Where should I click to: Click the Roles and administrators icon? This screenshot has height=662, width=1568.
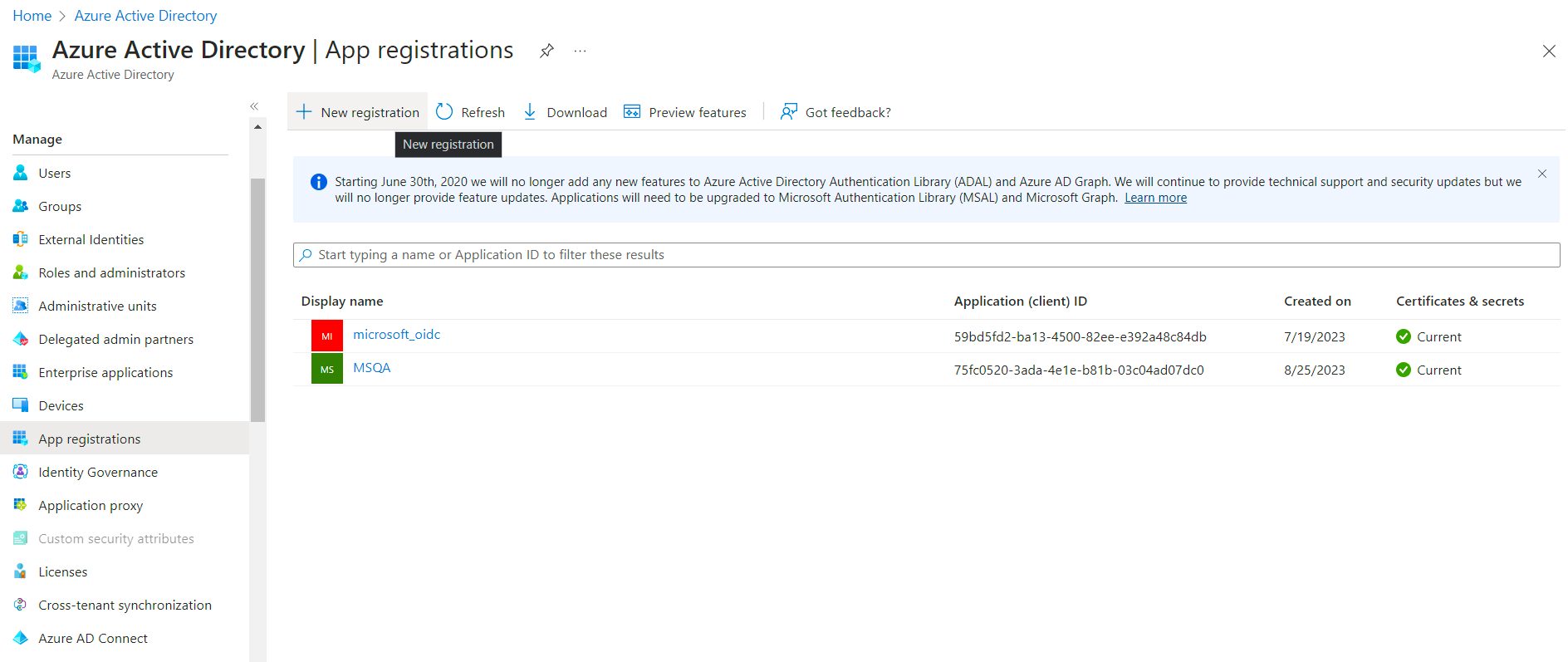21,272
